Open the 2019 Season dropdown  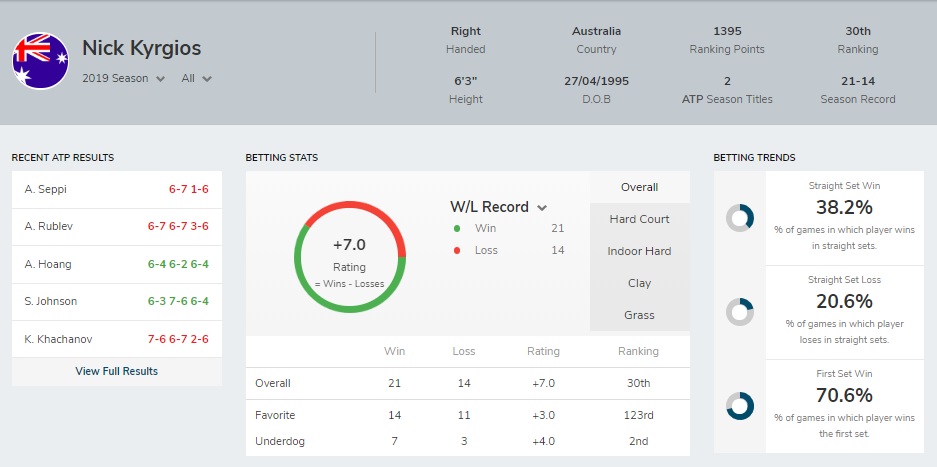124,78
